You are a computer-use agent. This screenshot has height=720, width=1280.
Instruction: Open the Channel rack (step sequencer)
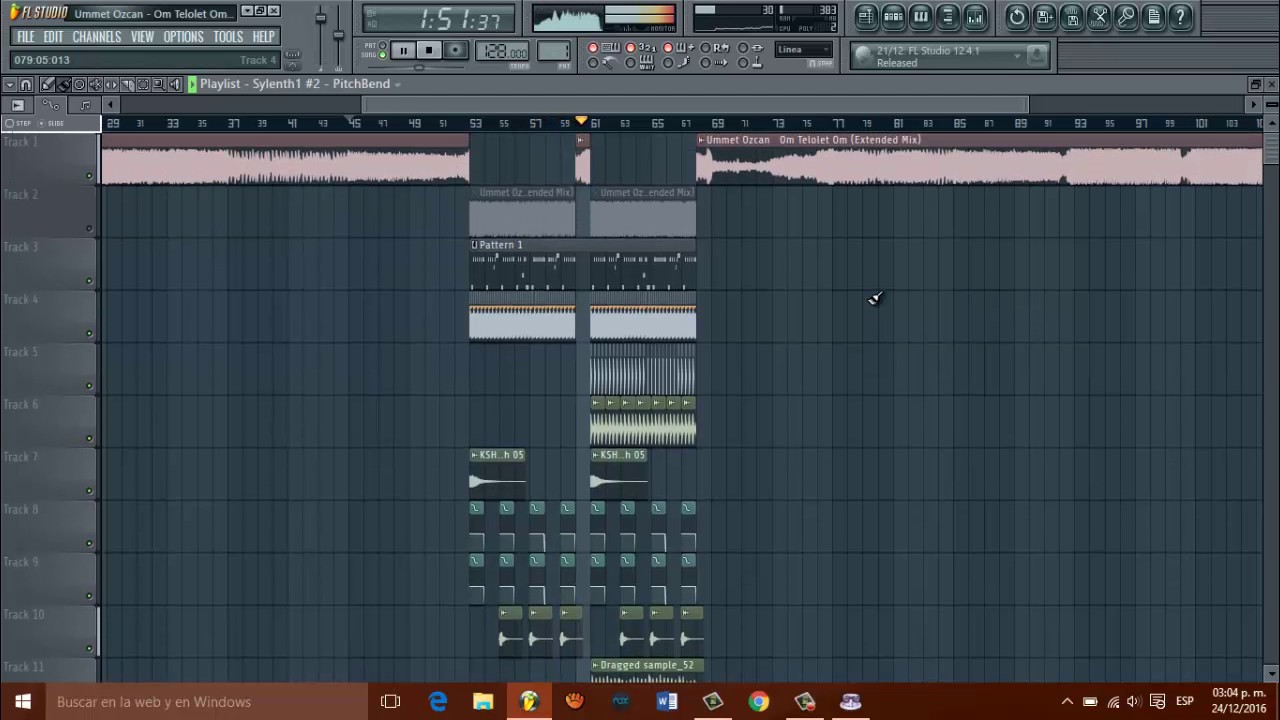coord(894,16)
